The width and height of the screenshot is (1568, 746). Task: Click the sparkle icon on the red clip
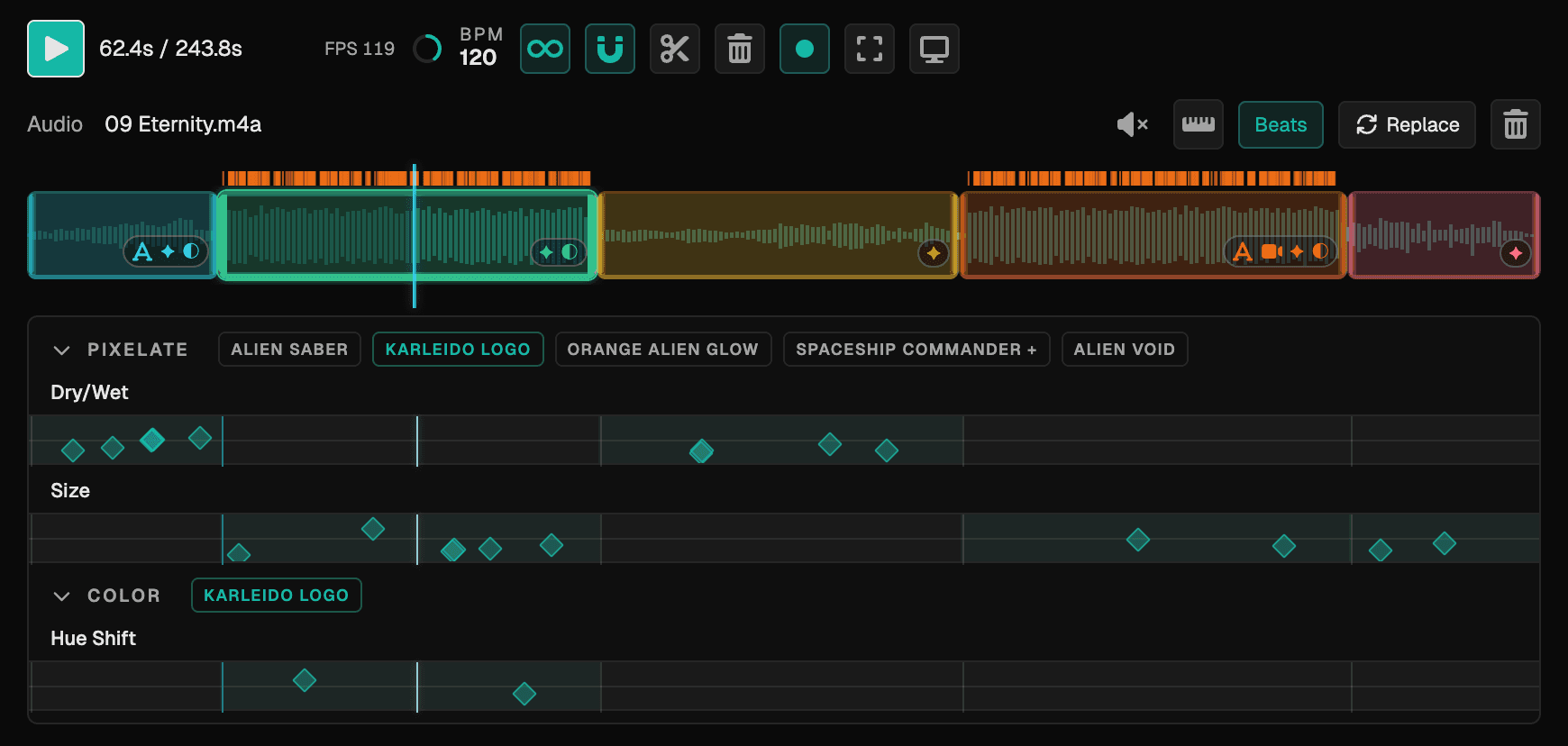coord(1516,253)
